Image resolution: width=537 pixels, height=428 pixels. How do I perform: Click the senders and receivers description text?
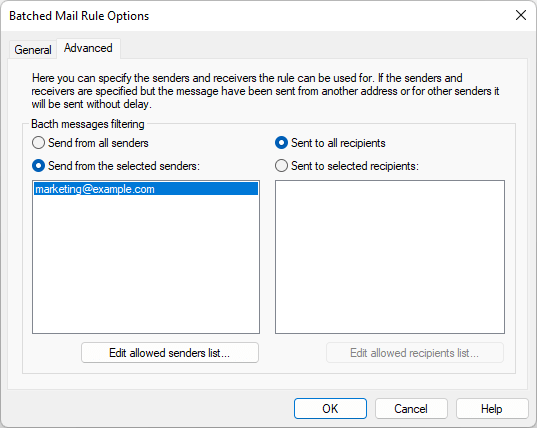tap(265, 91)
